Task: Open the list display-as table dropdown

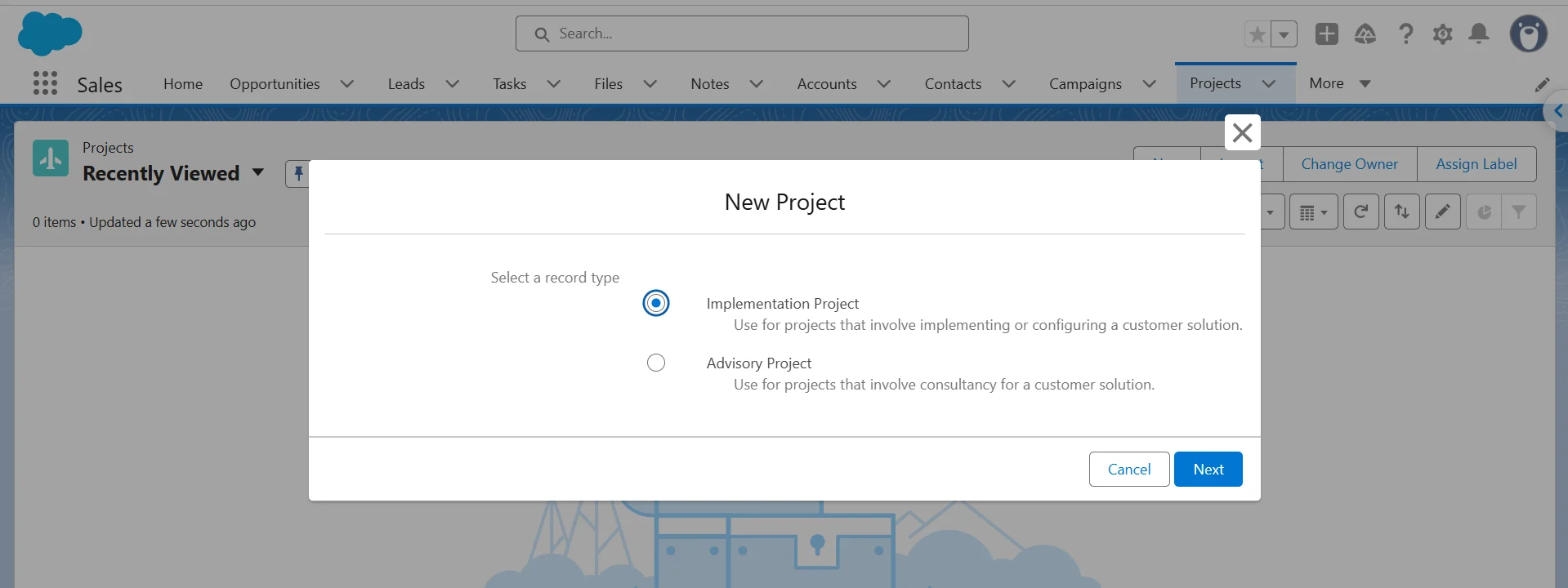Action: [x=1314, y=212]
